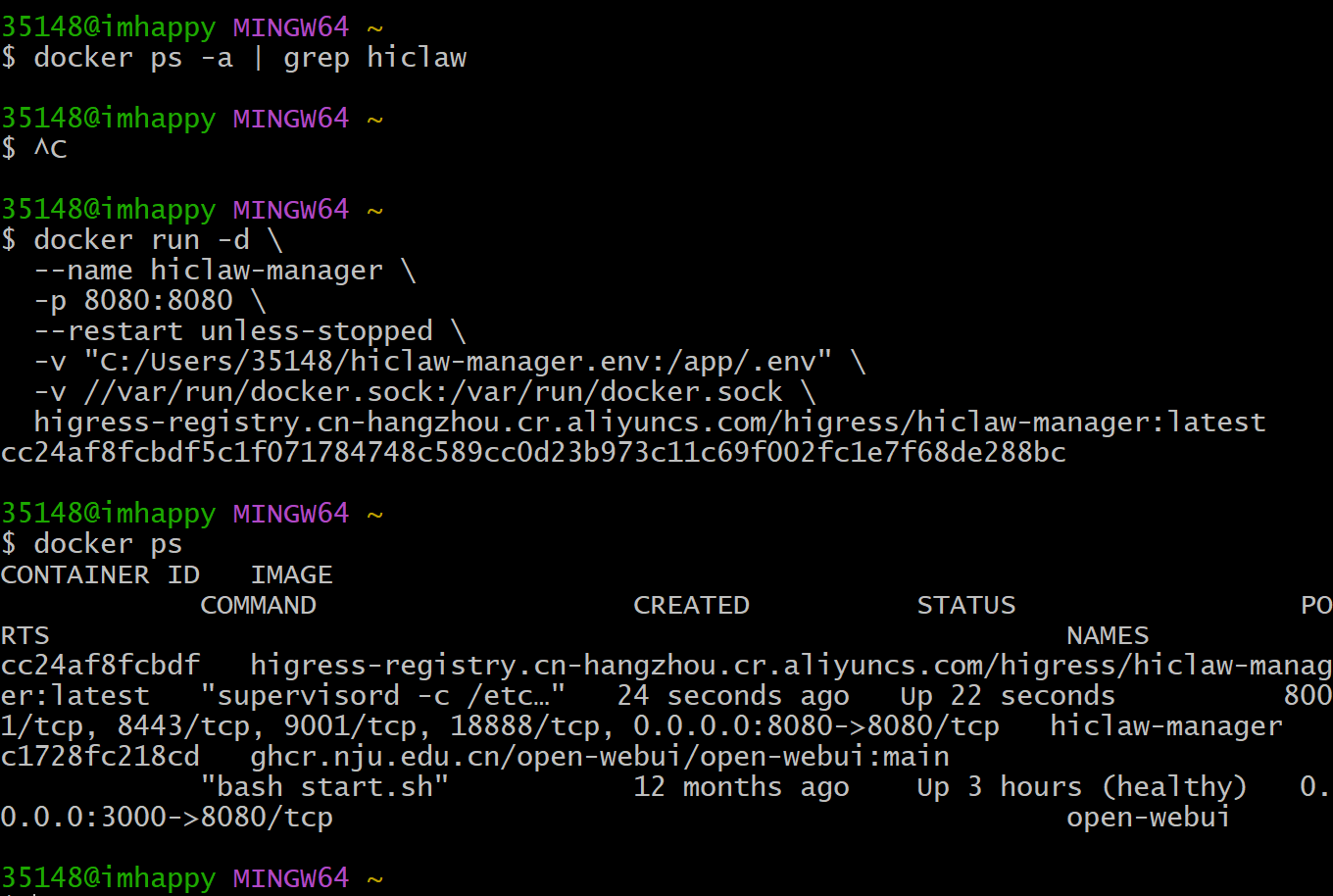Click the 'Up 3 hours (healthy)' status

1082,787
